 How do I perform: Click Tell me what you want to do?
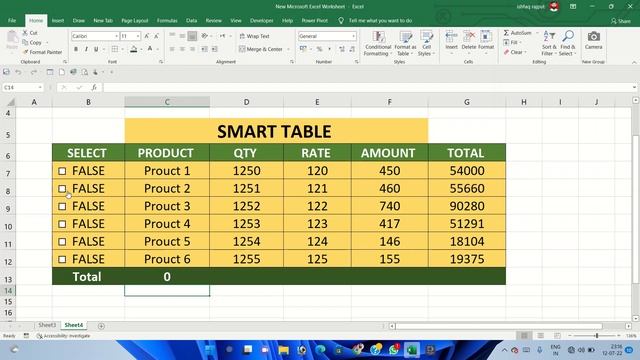pyautogui.click(x=380, y=20)
